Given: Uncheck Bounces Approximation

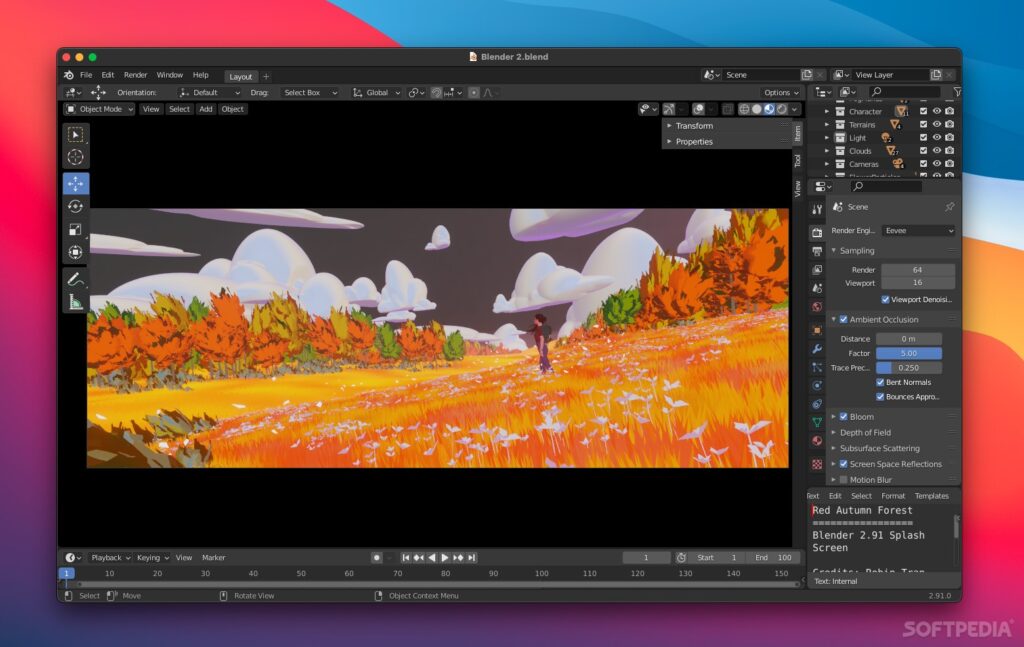Looking at the screenshot, I should (x=880, y=397).
